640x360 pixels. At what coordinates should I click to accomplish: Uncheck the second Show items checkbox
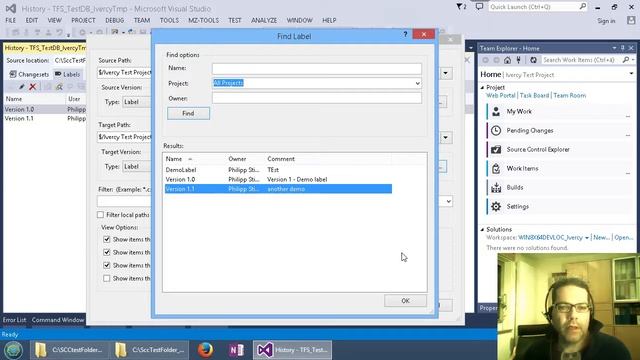click(107, 252)
